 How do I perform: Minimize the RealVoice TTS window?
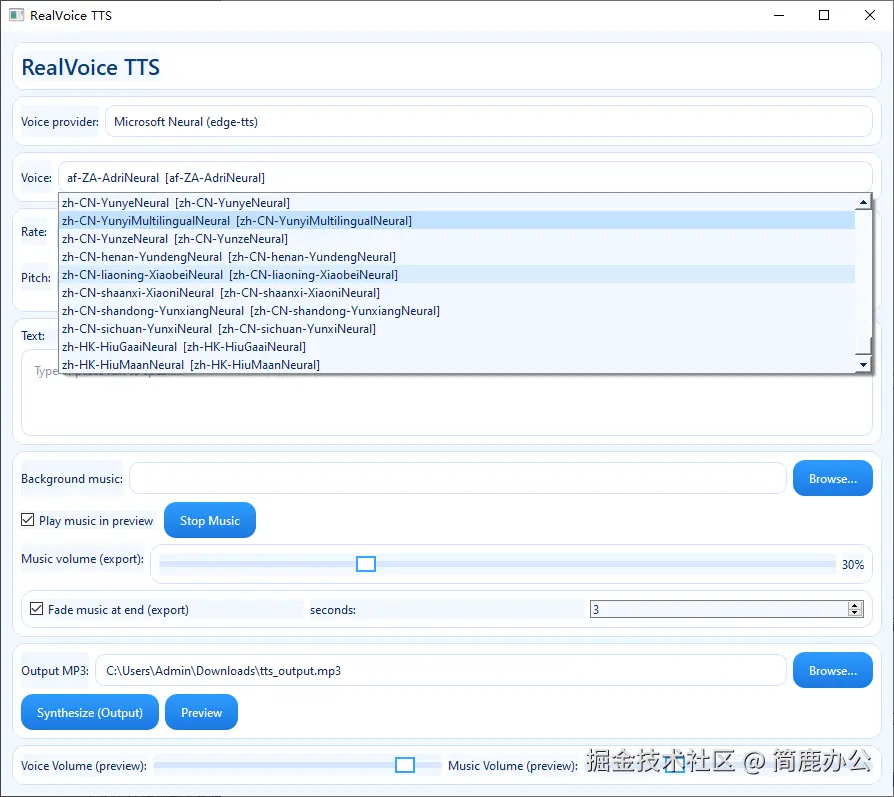pos(779,15)
